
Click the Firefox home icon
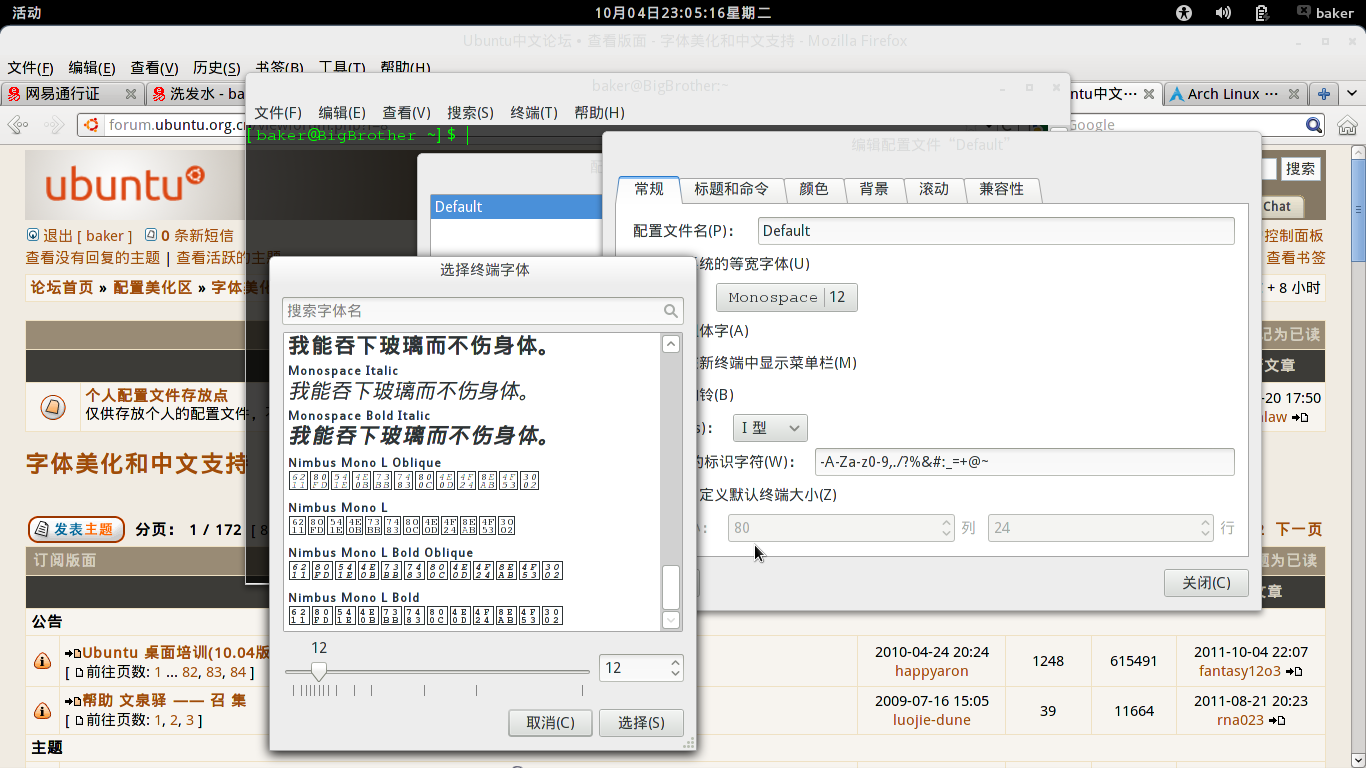[x=1347, y=125]
